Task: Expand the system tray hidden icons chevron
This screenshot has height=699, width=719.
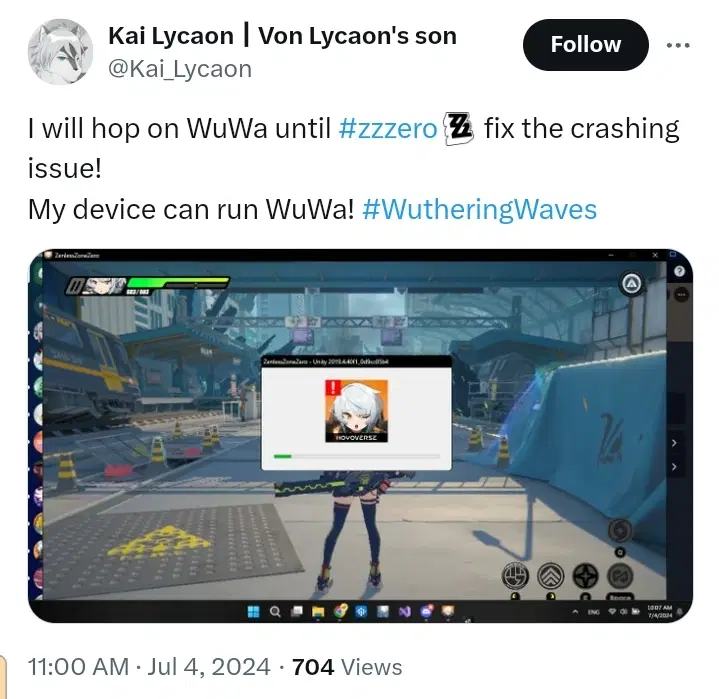Action: pos(575,611)
